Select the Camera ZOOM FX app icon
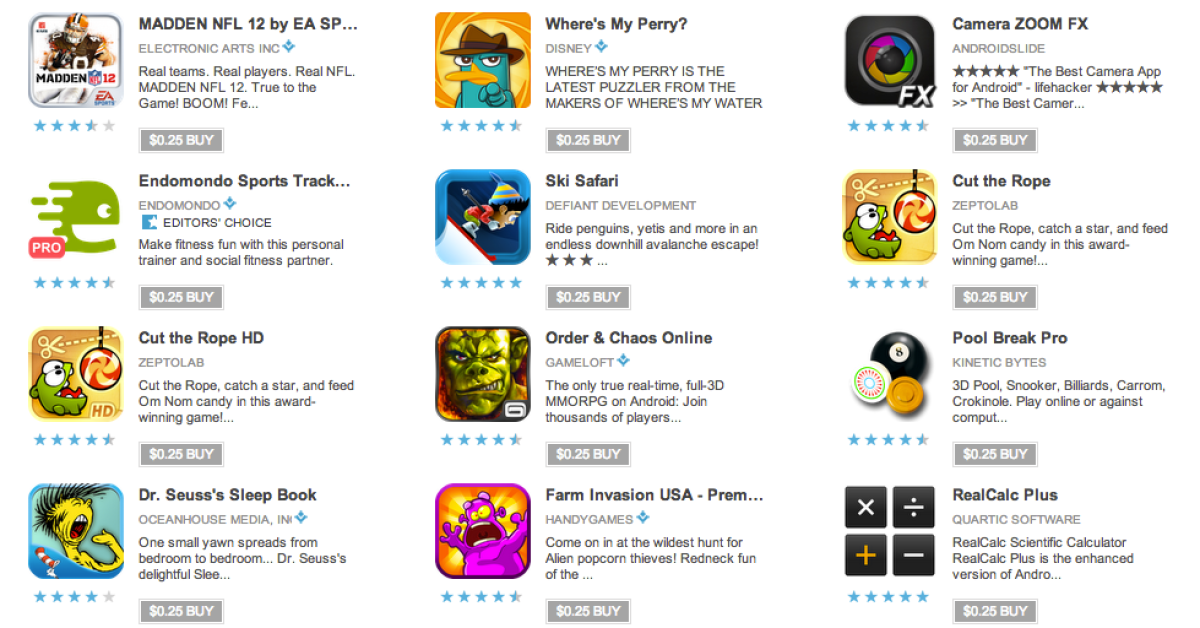 click(890, 60)
